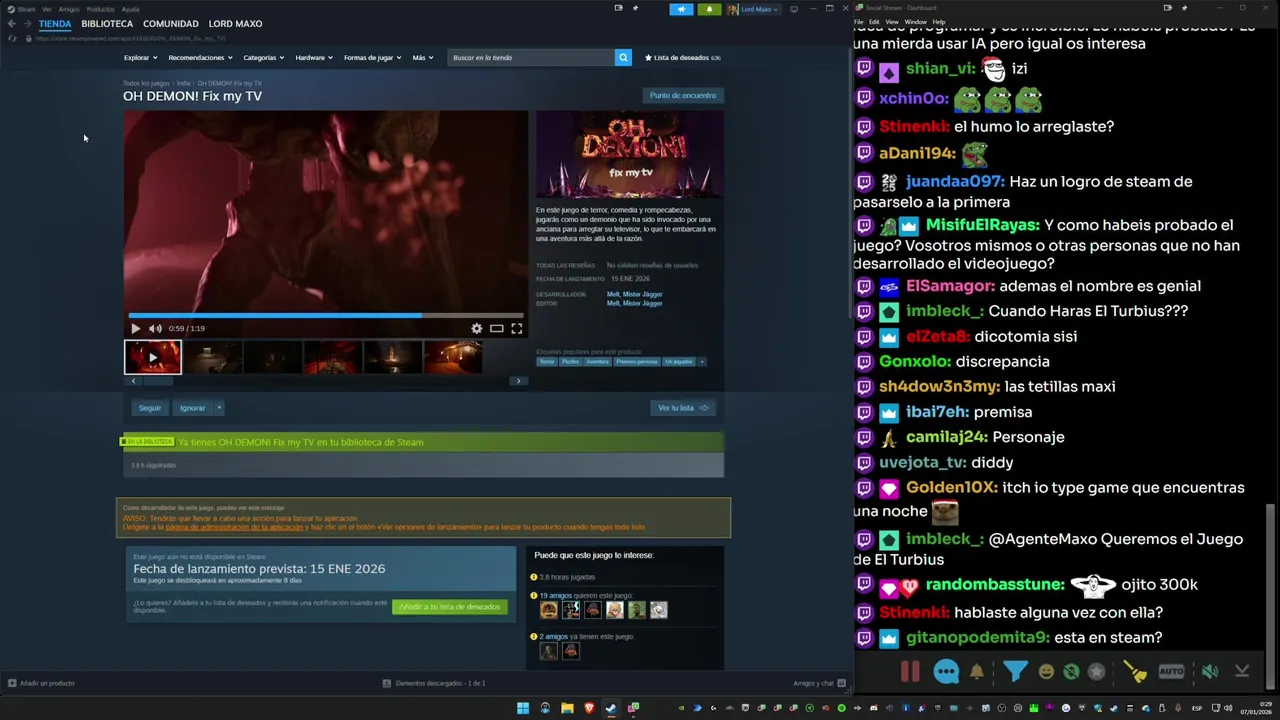Expand the Categorías dropdown

pyautogui.click(x=263, y=58)
